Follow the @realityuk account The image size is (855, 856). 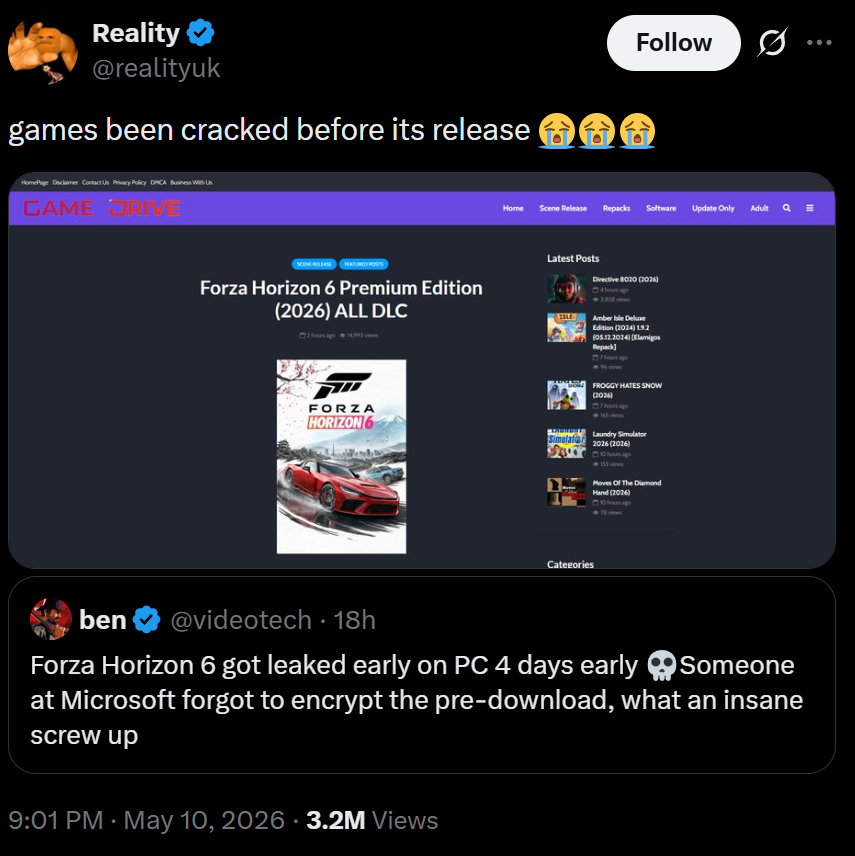coord(673,43)
